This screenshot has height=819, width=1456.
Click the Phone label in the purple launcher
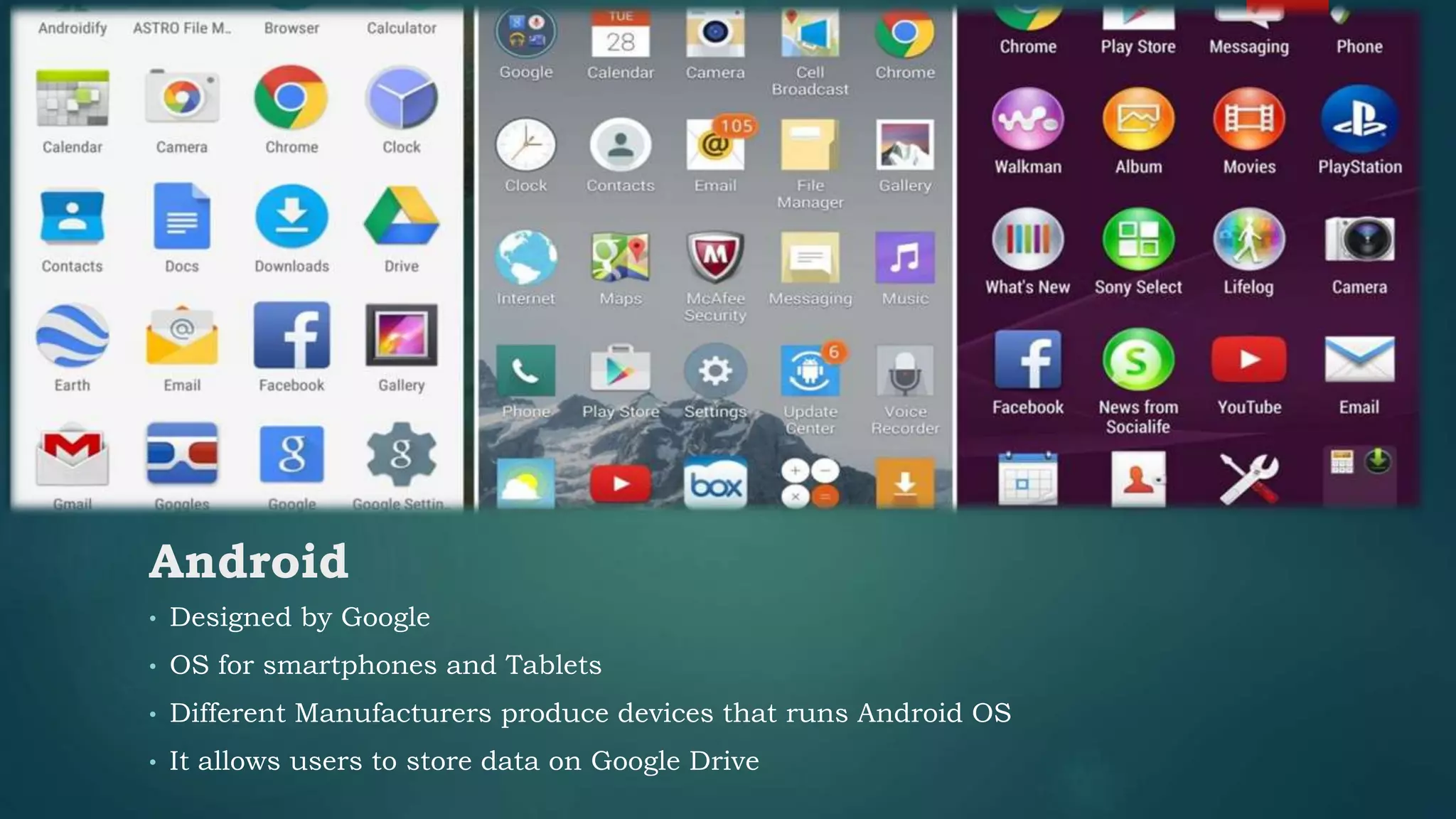pyautogui.click(x=1359, y=47)
